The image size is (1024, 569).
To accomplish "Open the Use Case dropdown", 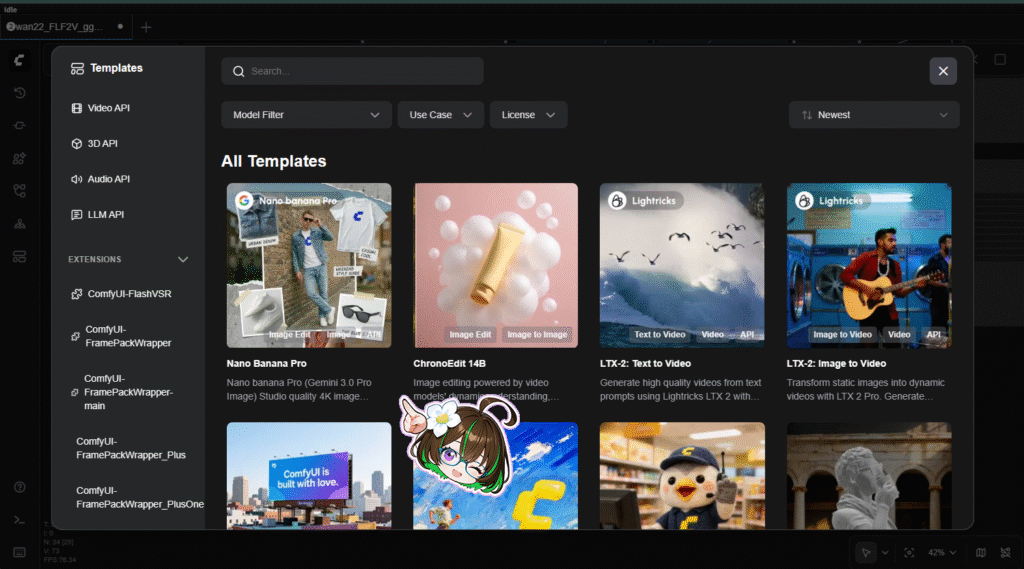I will [440, 115].
